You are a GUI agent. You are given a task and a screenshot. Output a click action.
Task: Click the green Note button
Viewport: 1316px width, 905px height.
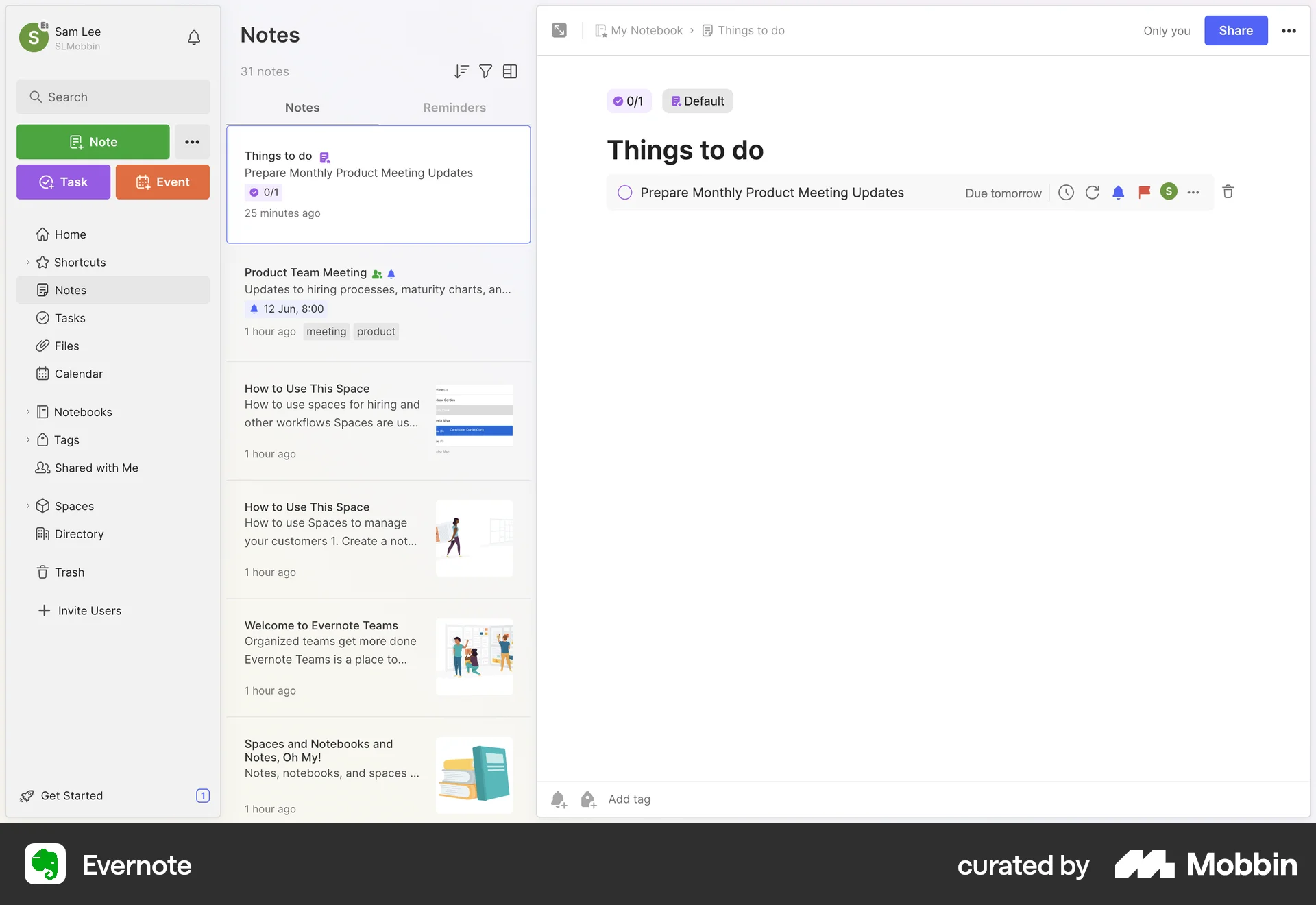tap(93, 142)
